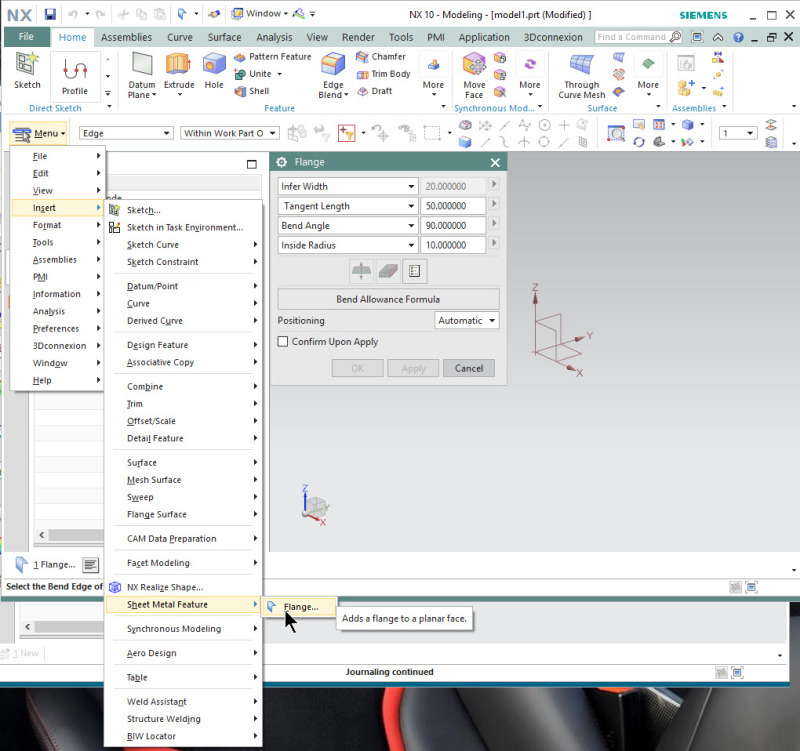Click the first icon below Inside Radius
The image size is (800, 751).
361,271
